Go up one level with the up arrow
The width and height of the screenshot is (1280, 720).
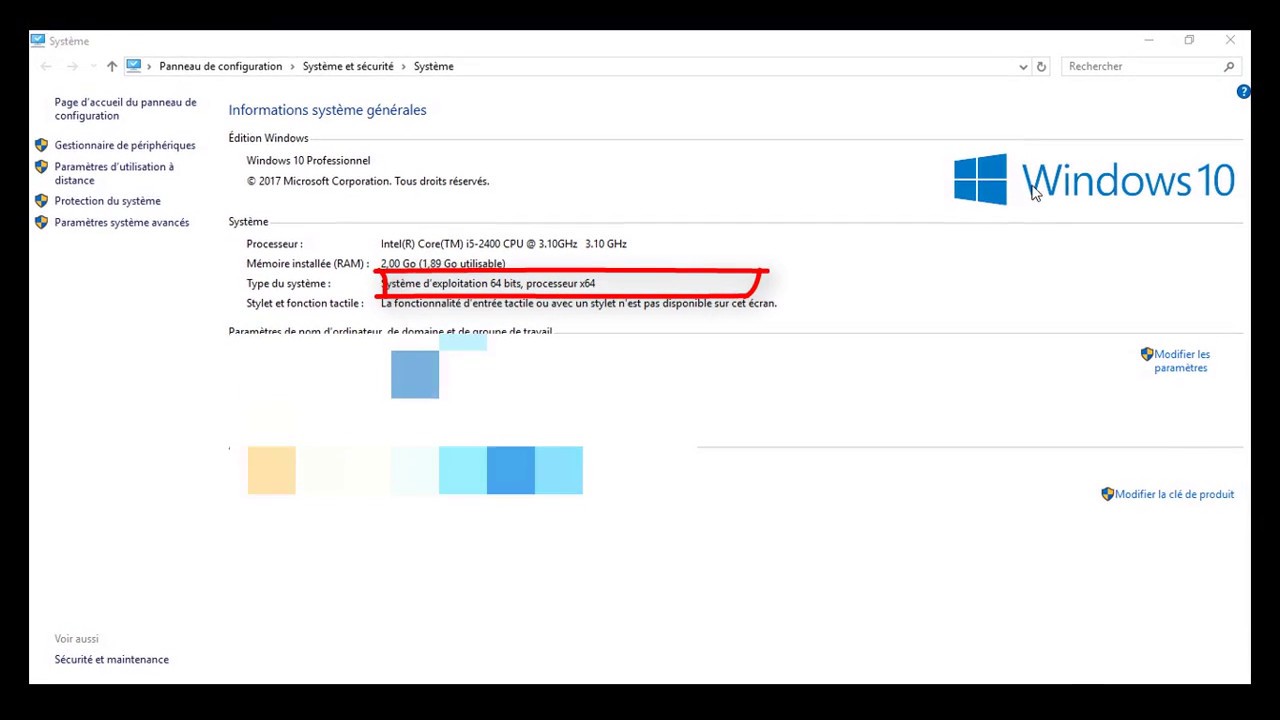point(111,66)
